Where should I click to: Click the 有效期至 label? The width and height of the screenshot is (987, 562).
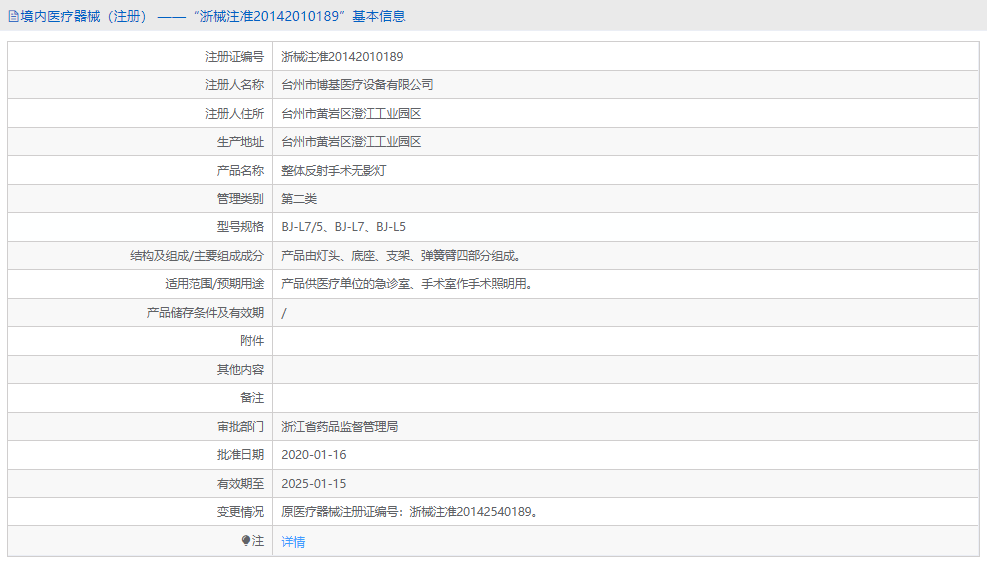click(x=240, y=483)
